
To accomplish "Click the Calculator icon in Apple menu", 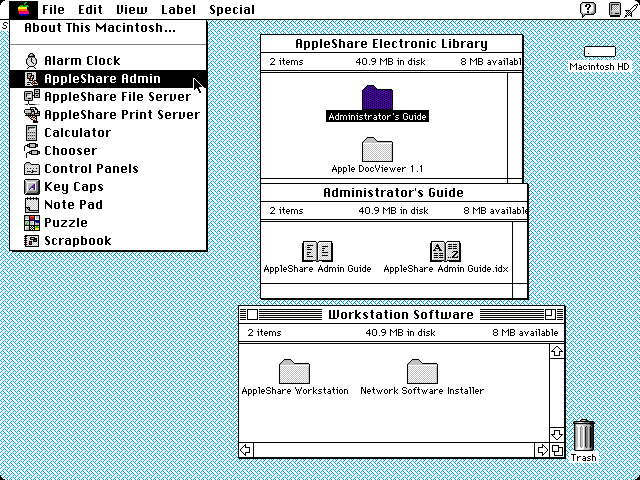I will coord(31,133).
